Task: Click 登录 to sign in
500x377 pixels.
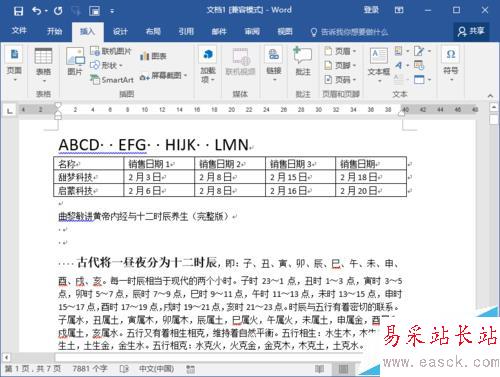Action: point(371,10)
